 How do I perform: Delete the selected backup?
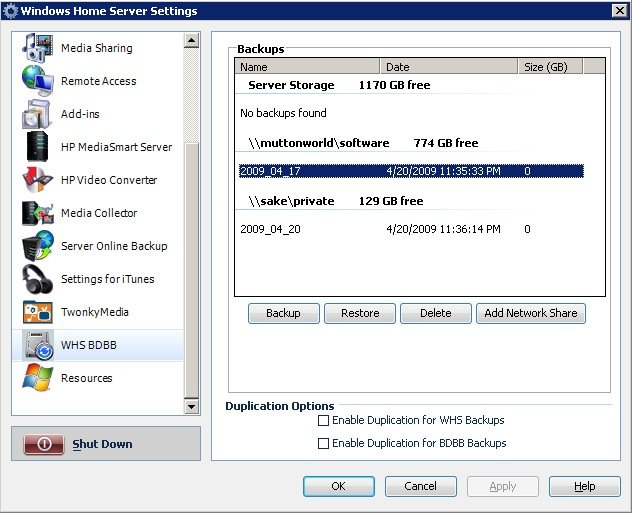(436, 313)
